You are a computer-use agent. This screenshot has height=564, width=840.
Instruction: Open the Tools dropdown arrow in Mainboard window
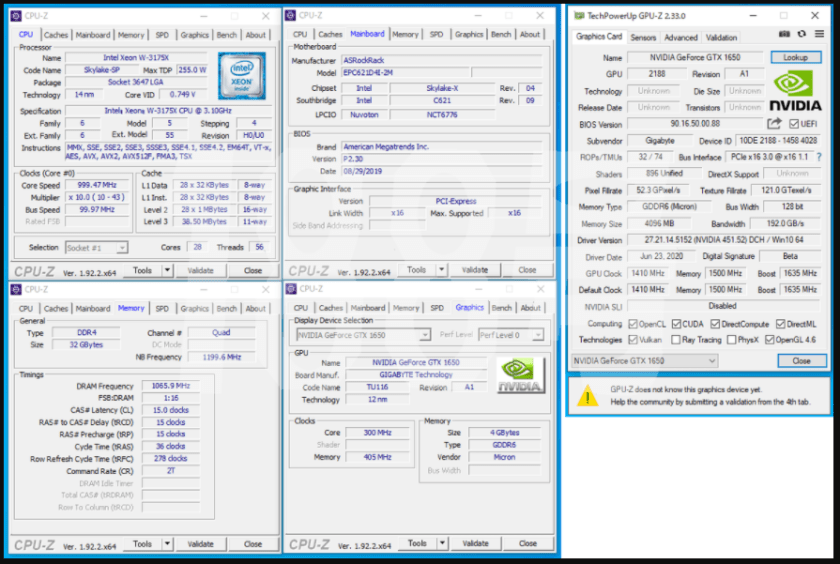pyautogui.click(x=441, y=270)
